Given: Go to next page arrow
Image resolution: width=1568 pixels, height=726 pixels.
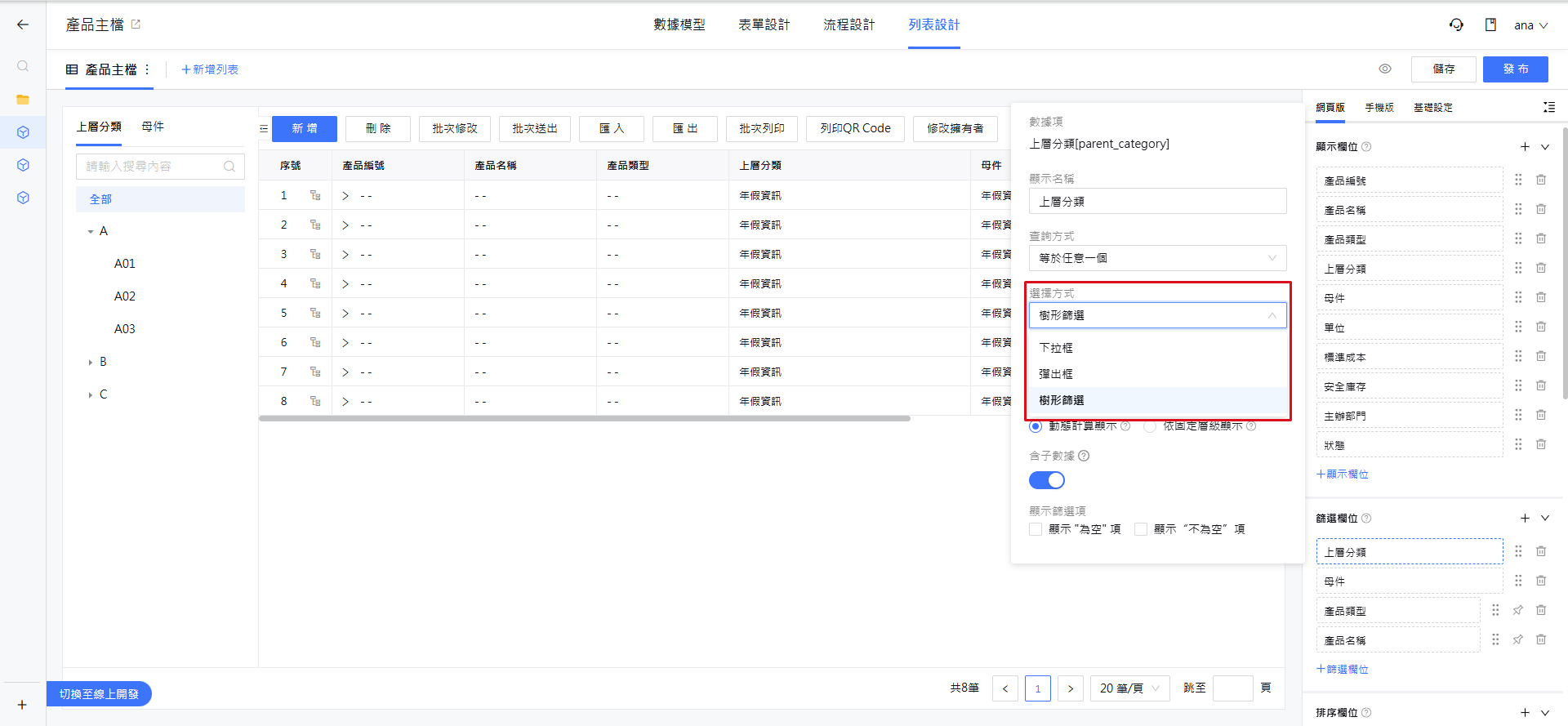Looking at the screenshot, I should point(1071,688).
